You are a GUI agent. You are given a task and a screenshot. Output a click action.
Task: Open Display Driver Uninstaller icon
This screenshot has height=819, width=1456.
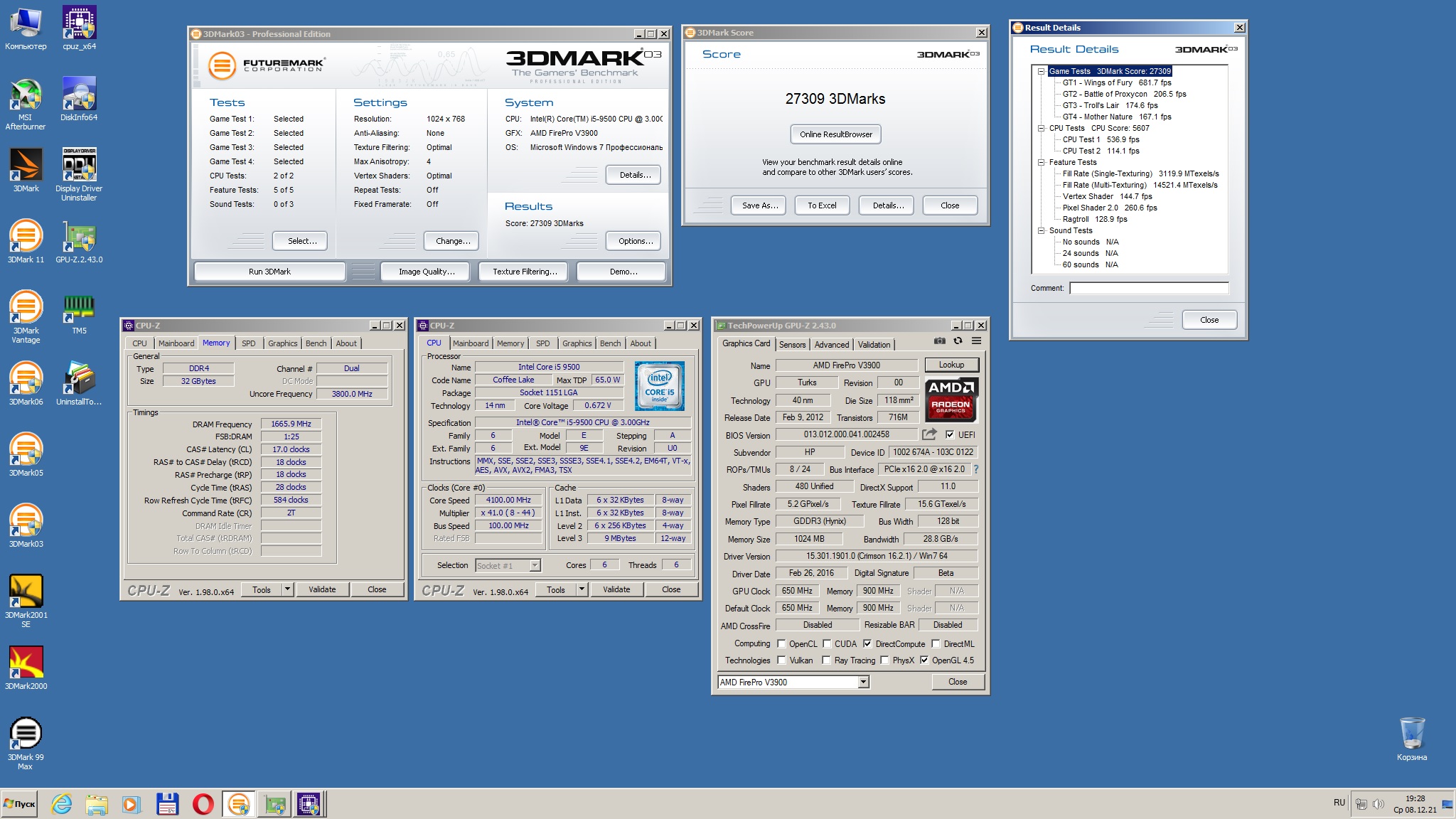(x=79, y=175)
